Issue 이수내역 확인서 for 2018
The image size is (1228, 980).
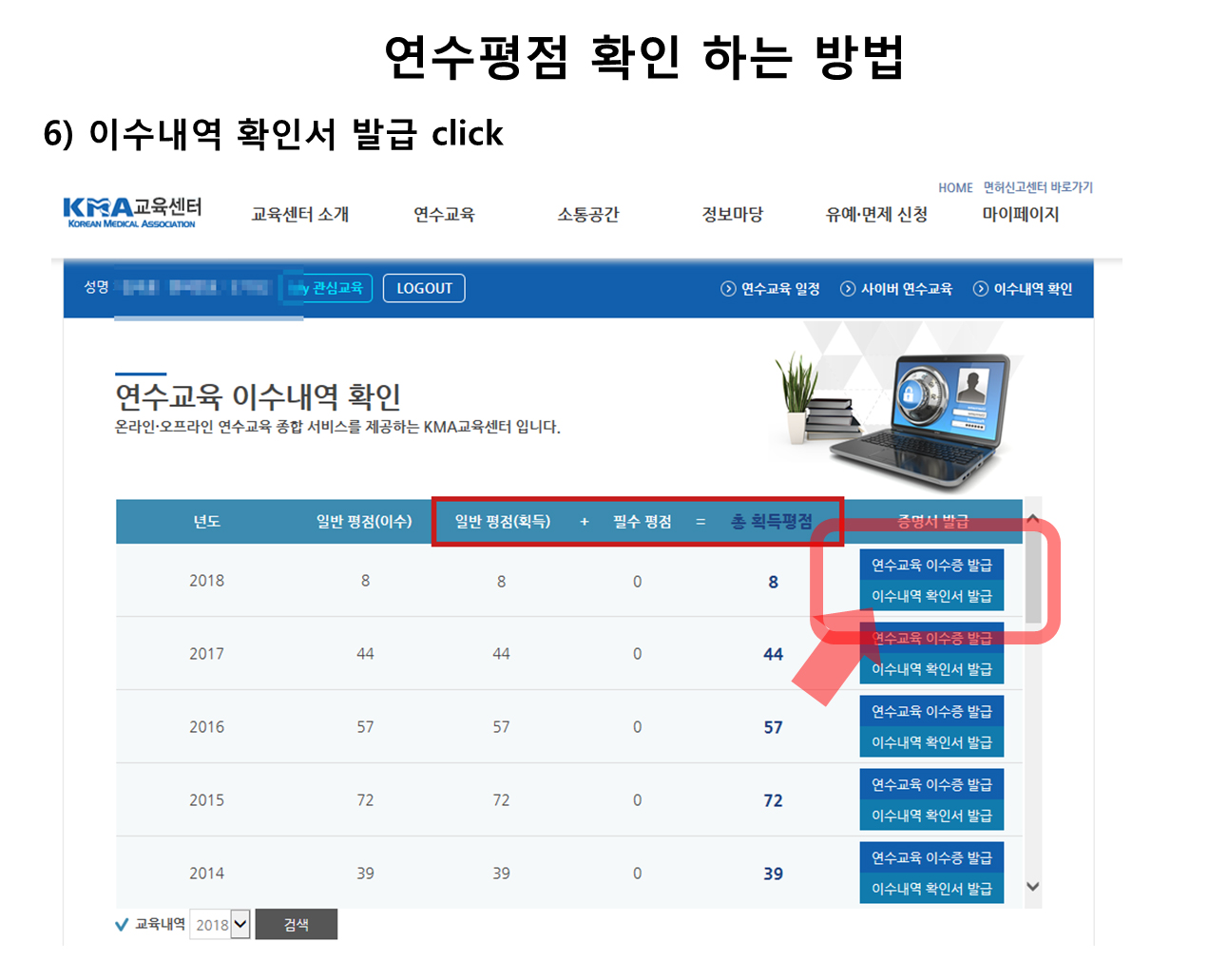coord(931,596)
